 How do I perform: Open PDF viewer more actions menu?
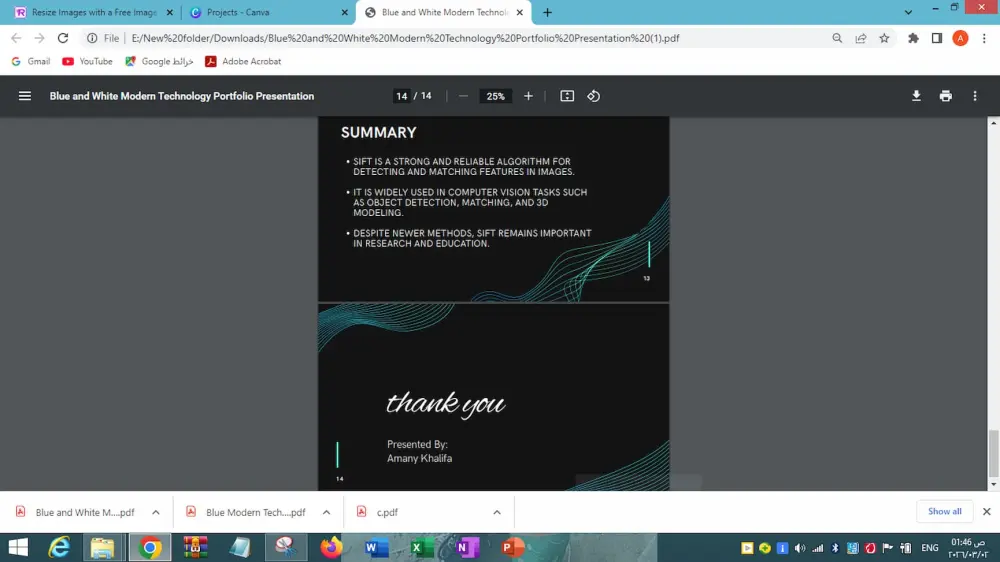[974, 96]
